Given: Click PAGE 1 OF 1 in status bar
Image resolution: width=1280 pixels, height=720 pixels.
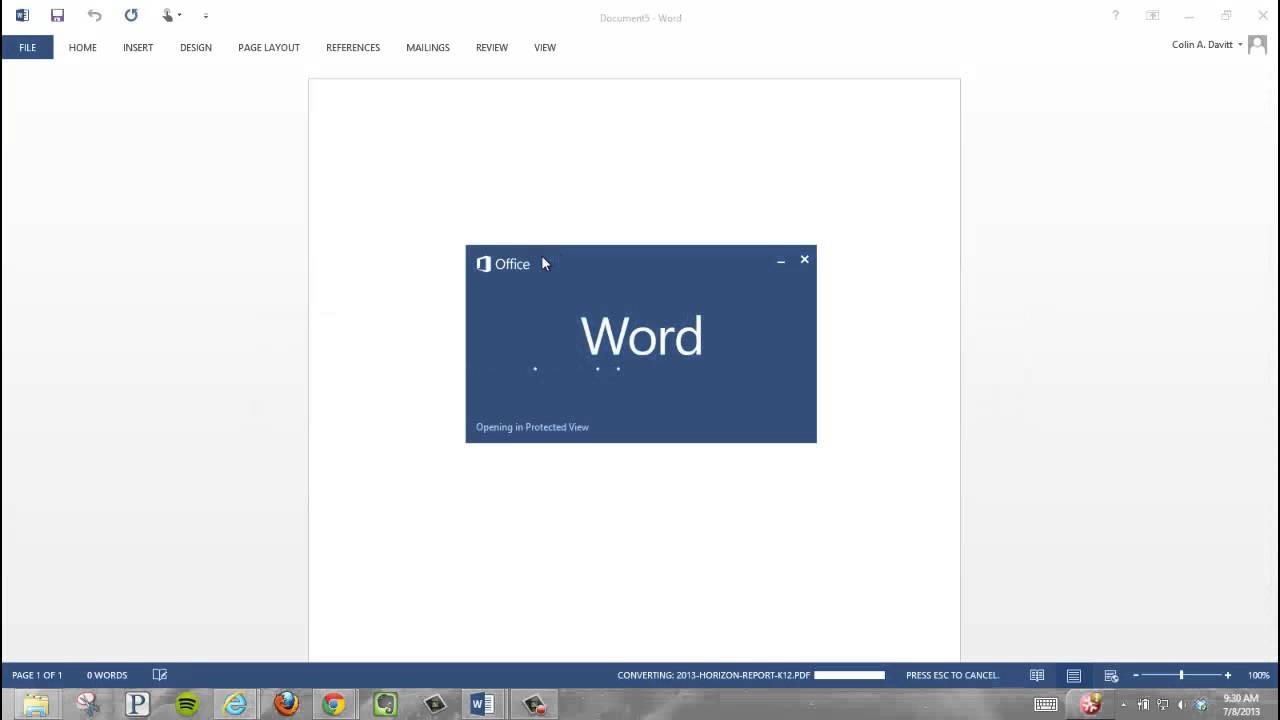Looking at the screenshot, I should [x=37, y=675].
